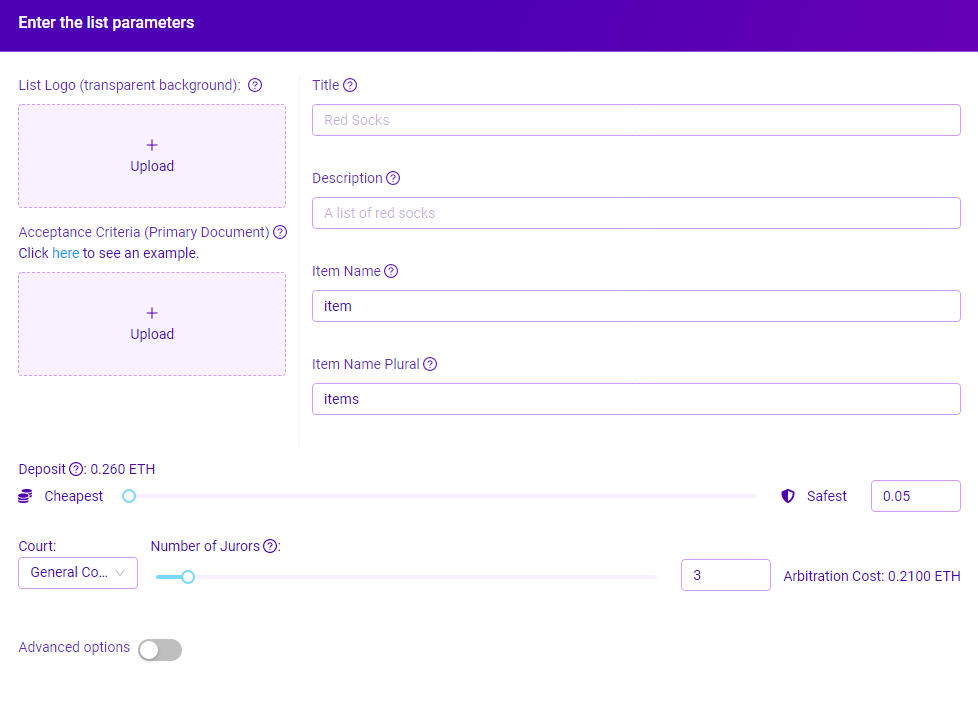The height and width of the screenshot is (708, 978).
Task: Click help icon next to List Logo label
Action: (x=254, y=85)
